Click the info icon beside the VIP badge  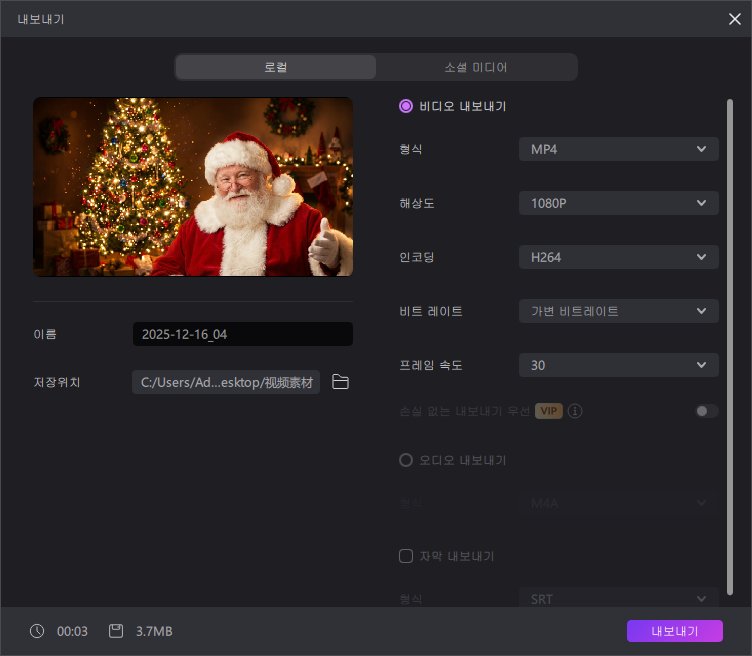[576, 411]
